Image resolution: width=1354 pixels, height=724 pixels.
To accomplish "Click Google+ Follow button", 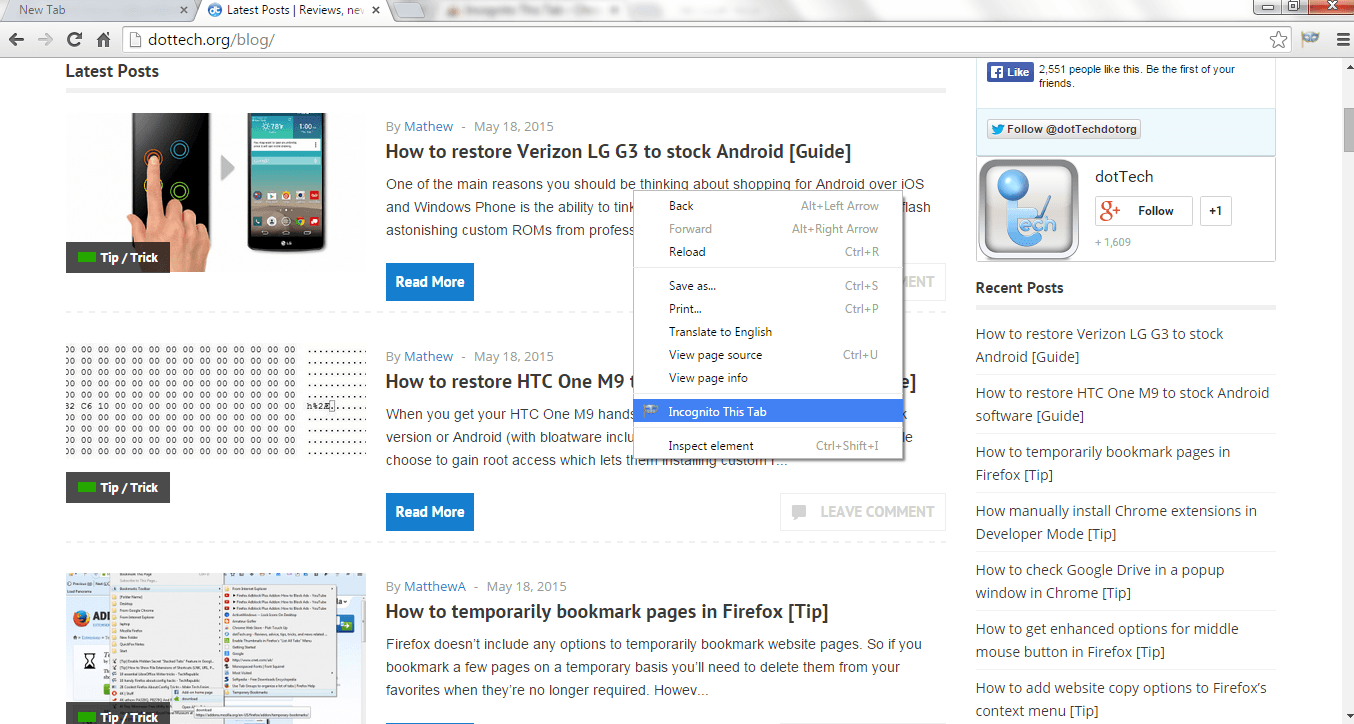I will 1143,211.
